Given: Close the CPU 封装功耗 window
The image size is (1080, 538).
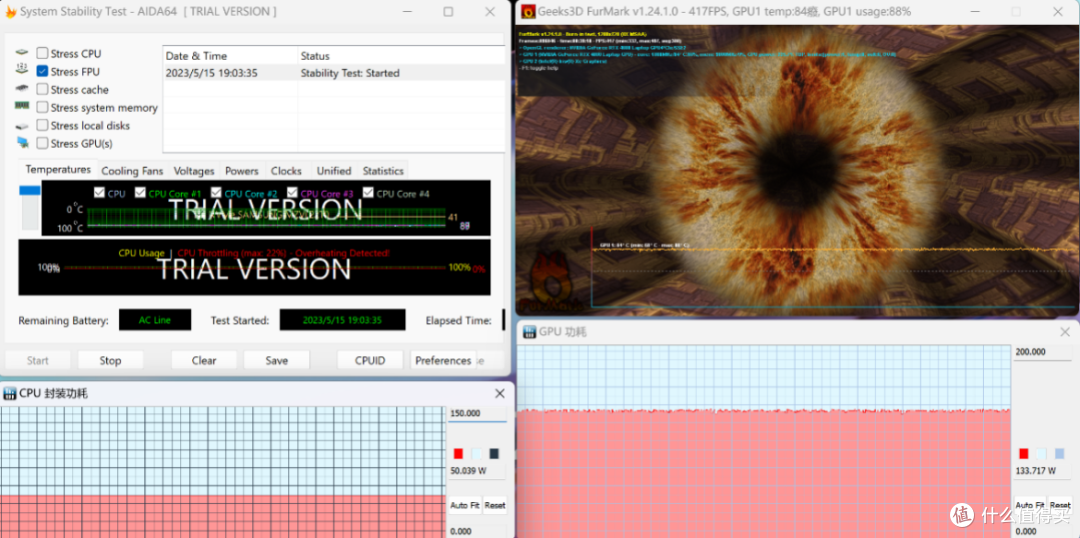Looking at the screenshot, I should pyautogui.click(x=500, y=393).
